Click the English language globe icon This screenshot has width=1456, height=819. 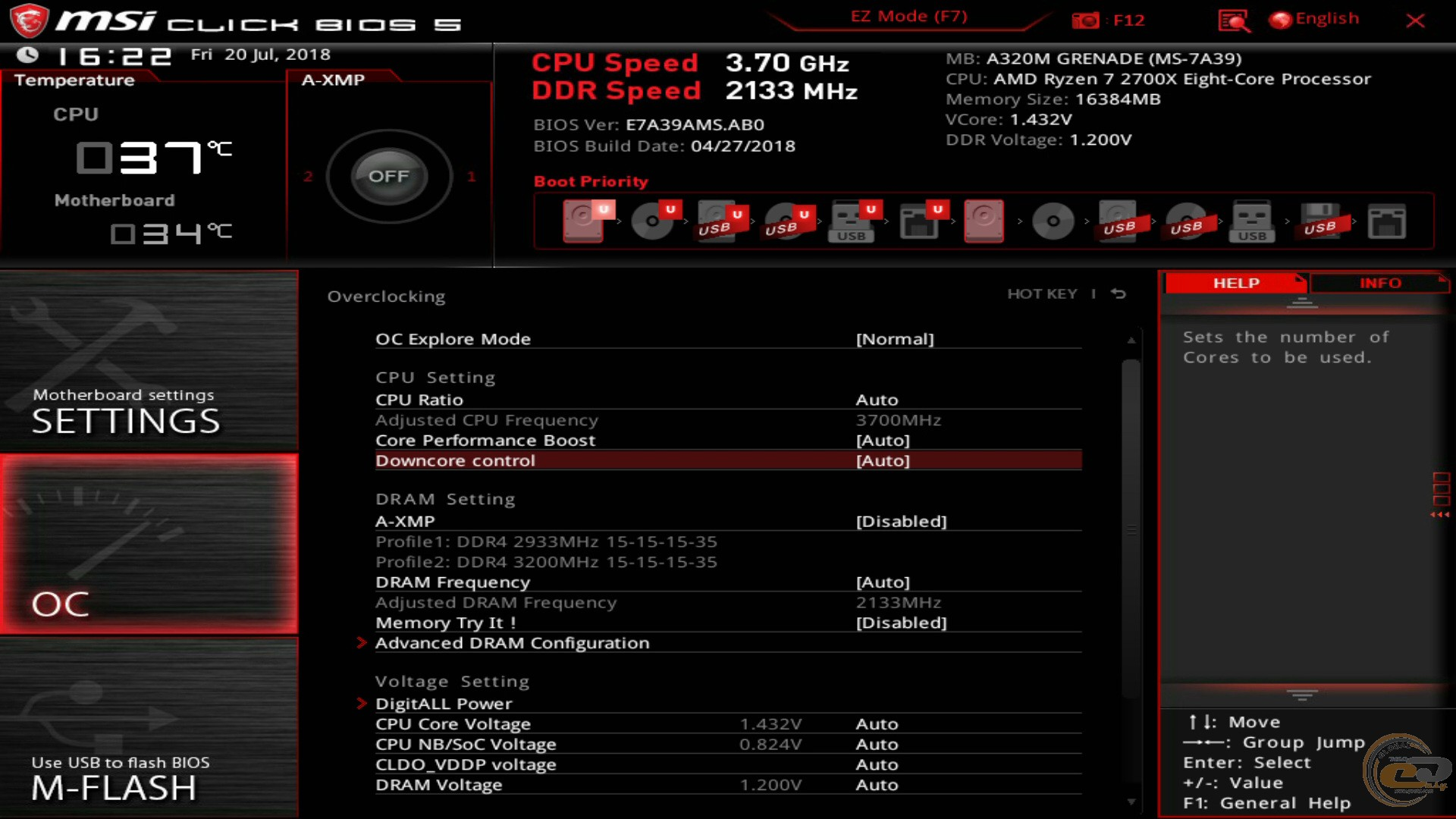point(1281,20)
